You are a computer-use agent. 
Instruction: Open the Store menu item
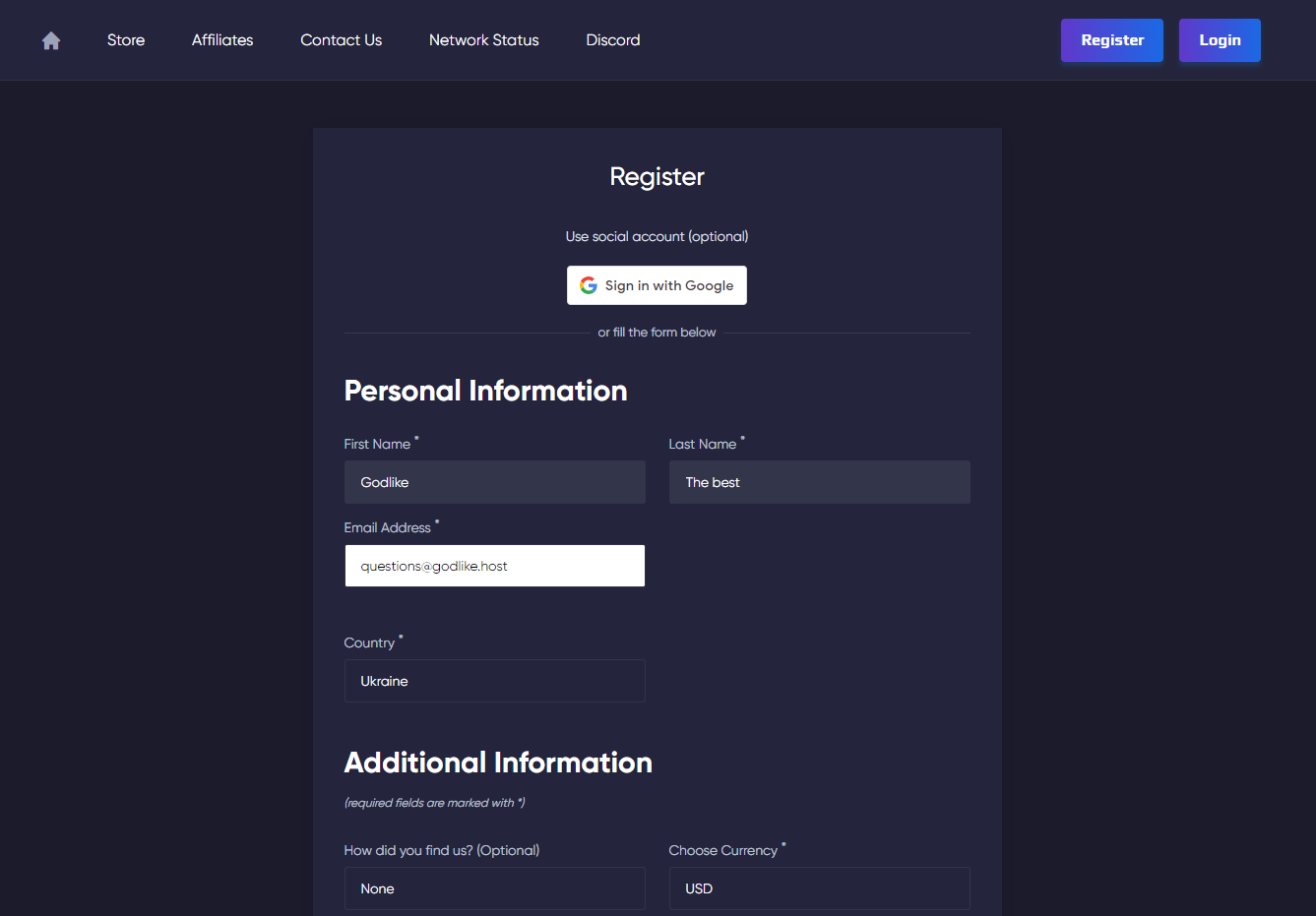[126, 40]
